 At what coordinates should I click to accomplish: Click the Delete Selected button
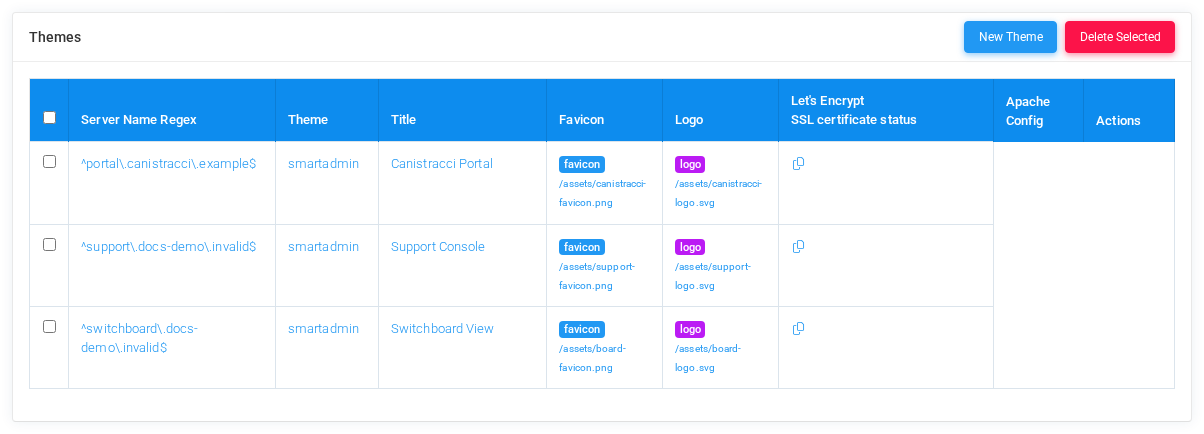point(1120,37)
